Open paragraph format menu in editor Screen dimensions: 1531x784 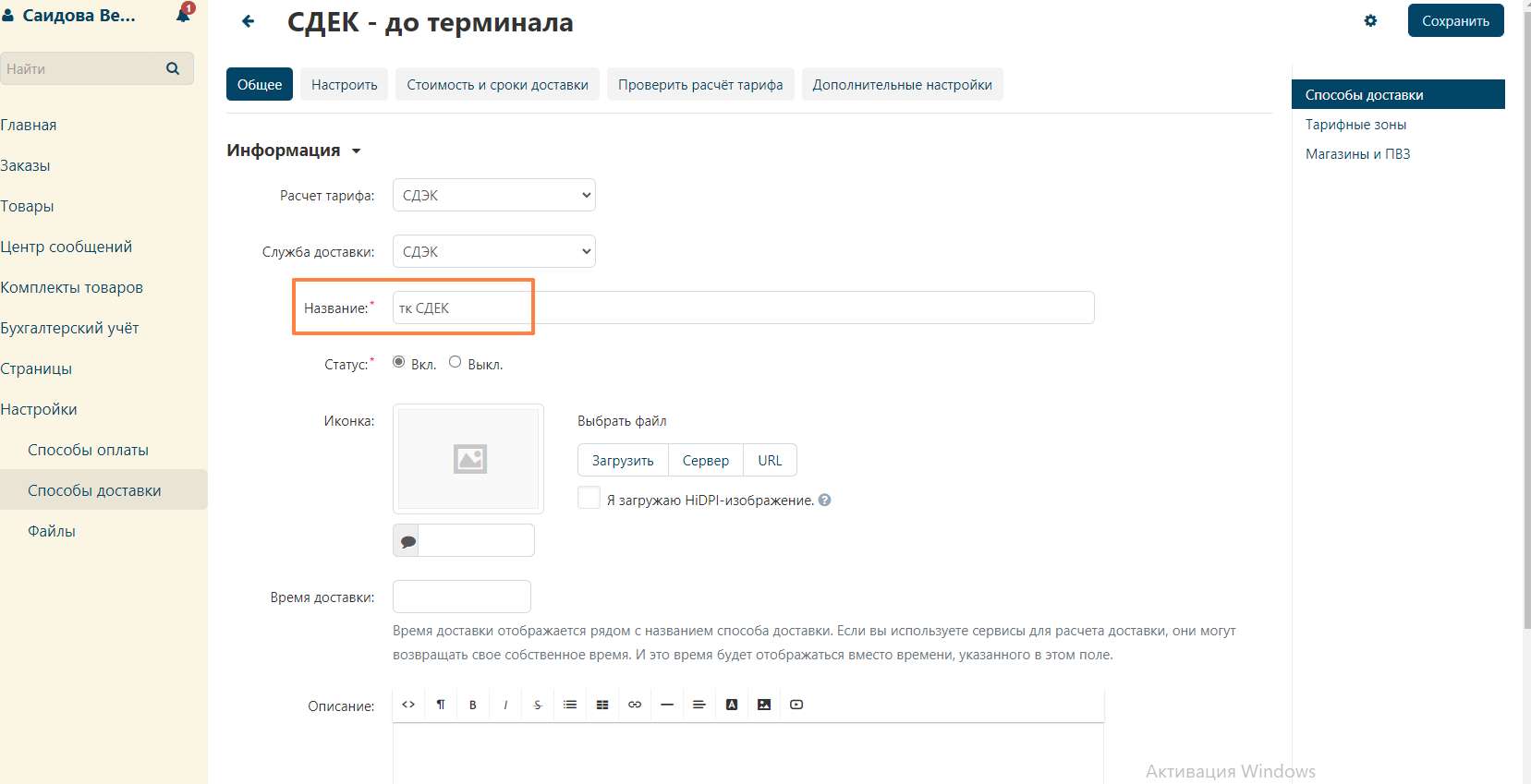[x=441, y=705]
